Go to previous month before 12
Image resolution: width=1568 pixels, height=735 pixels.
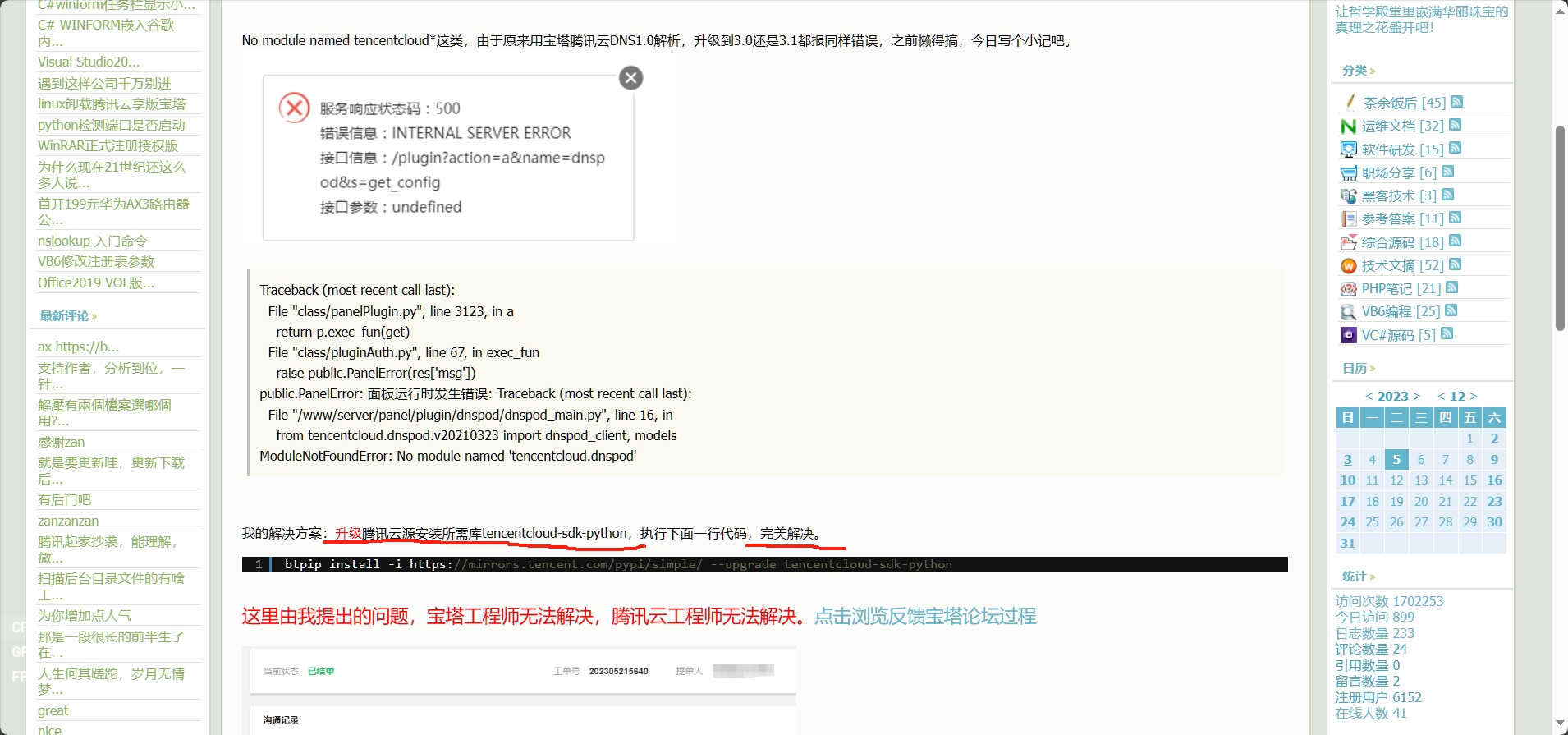tap(1442, 396)
